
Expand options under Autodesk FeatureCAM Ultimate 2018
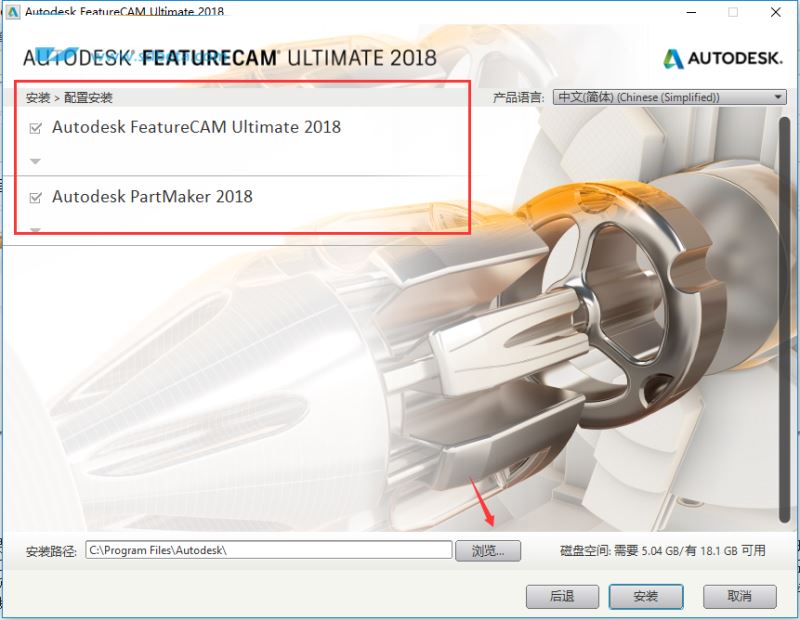tap(36, 160)
